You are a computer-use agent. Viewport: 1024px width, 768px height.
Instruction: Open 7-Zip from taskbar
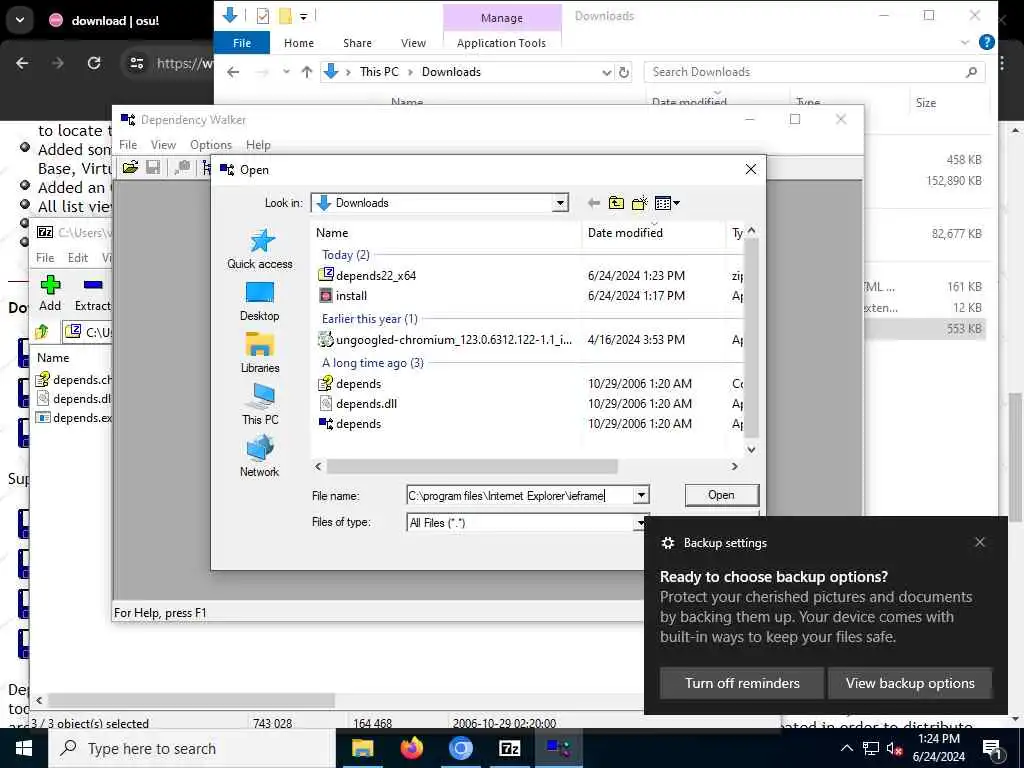coord(509,748)
